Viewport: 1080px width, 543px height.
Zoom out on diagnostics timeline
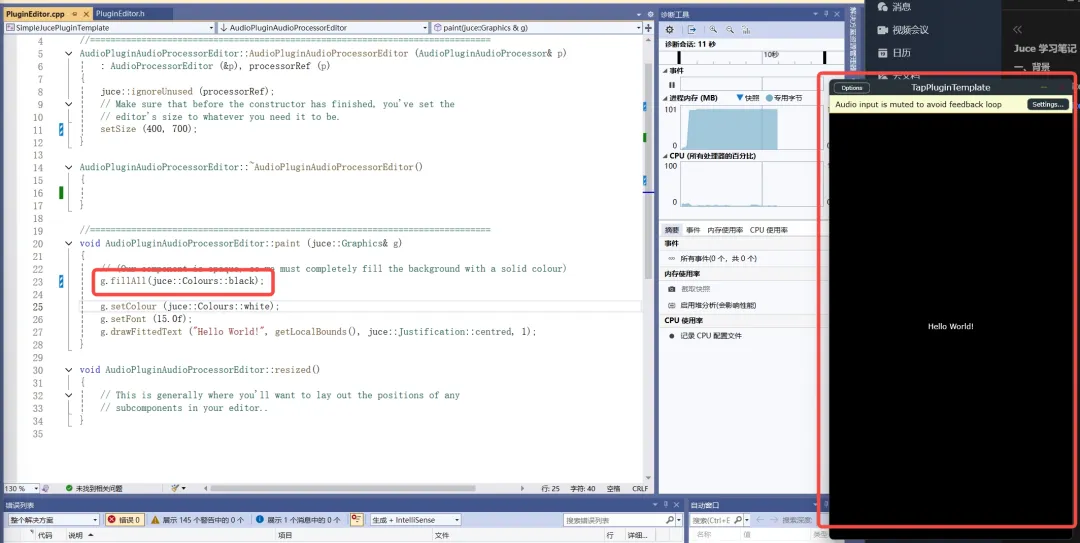[729, 30]
